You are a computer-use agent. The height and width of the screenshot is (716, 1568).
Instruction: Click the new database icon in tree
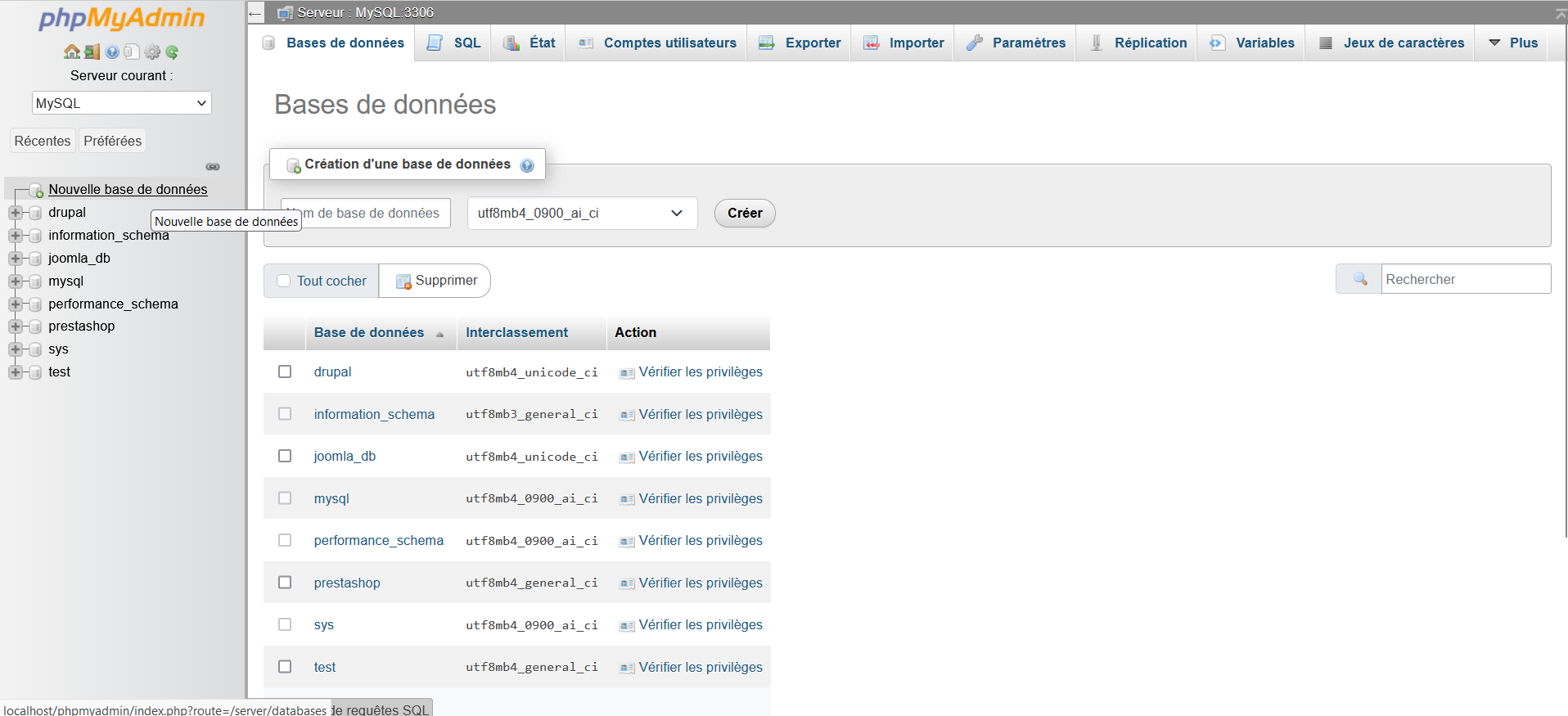pos(36,190)
